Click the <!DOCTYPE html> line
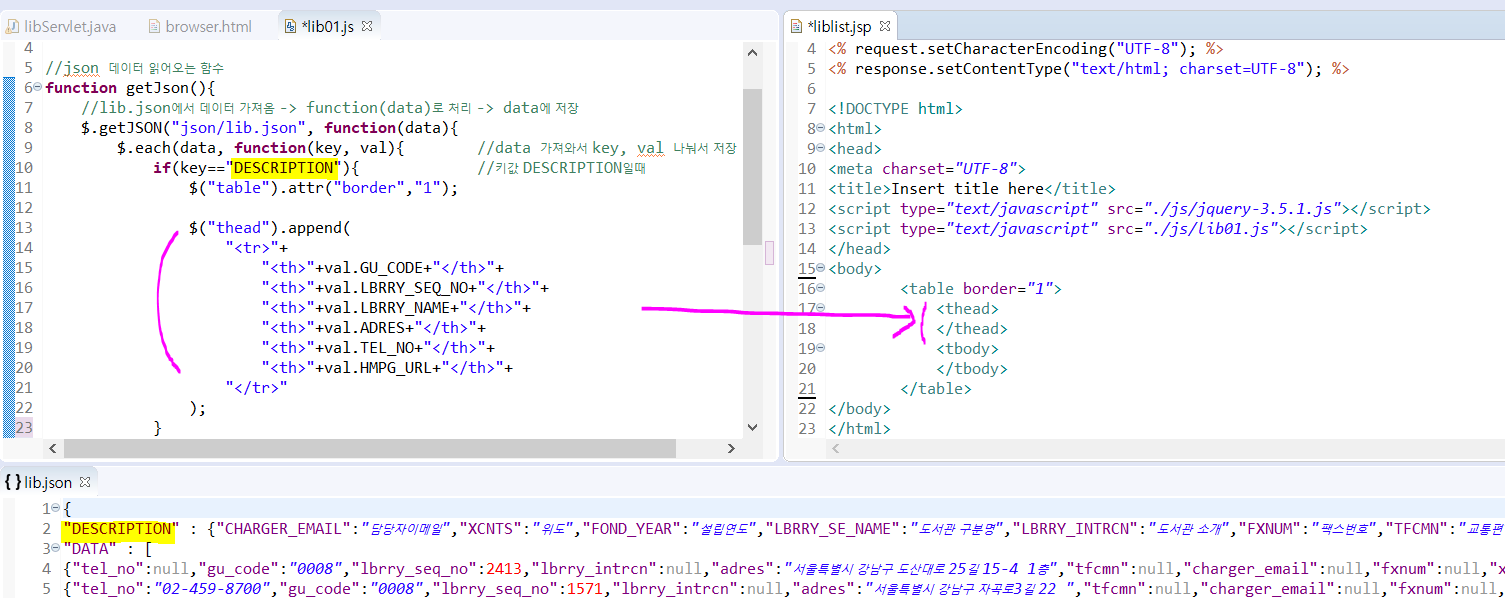The height and width of the screenshot is (598, 1505). 895,108
